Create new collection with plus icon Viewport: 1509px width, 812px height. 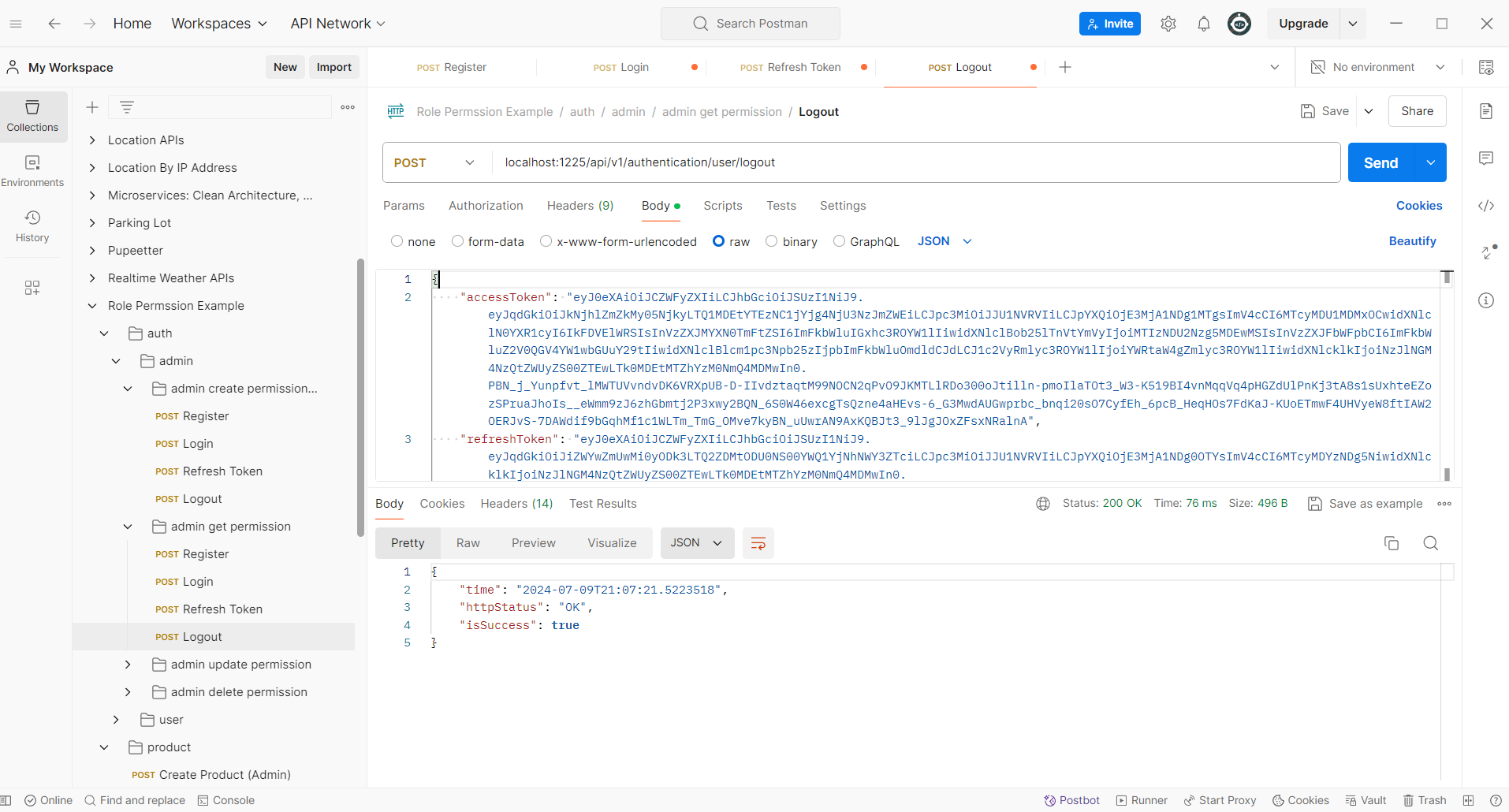pyautogui.click(x=92, y=107)
